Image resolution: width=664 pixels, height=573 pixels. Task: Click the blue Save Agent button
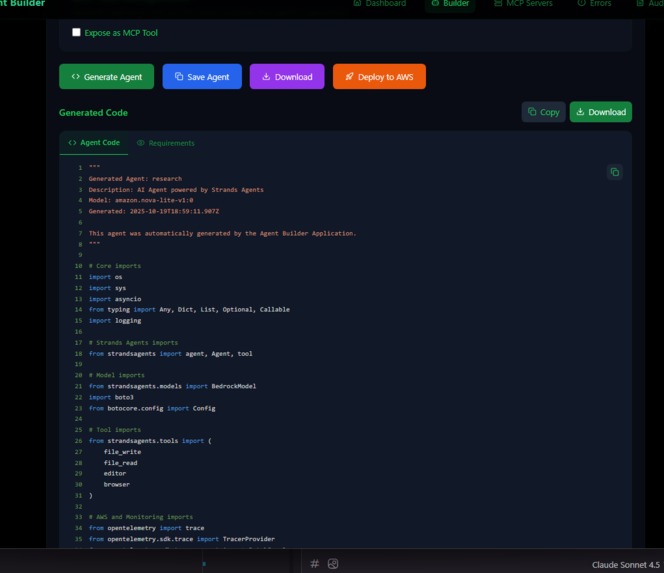202,77
